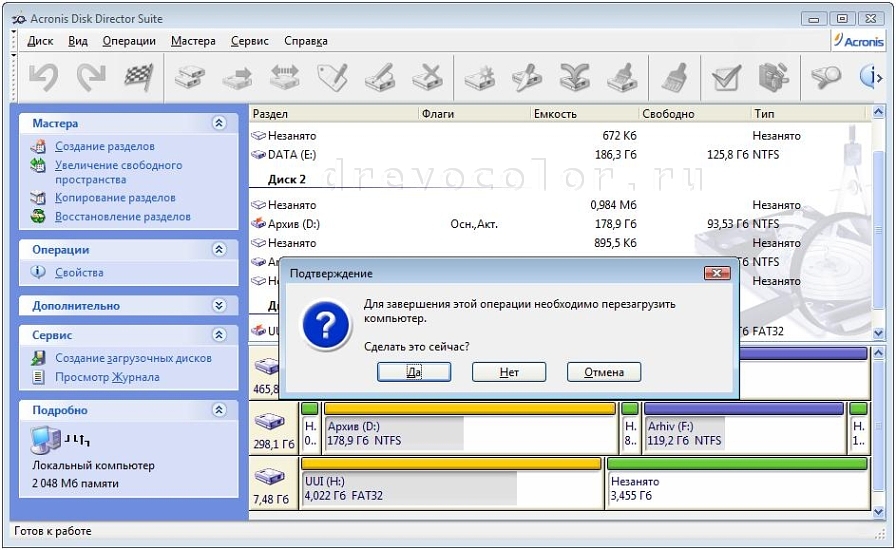
Task: Open the Мастера menu
Action: (193, 41)
